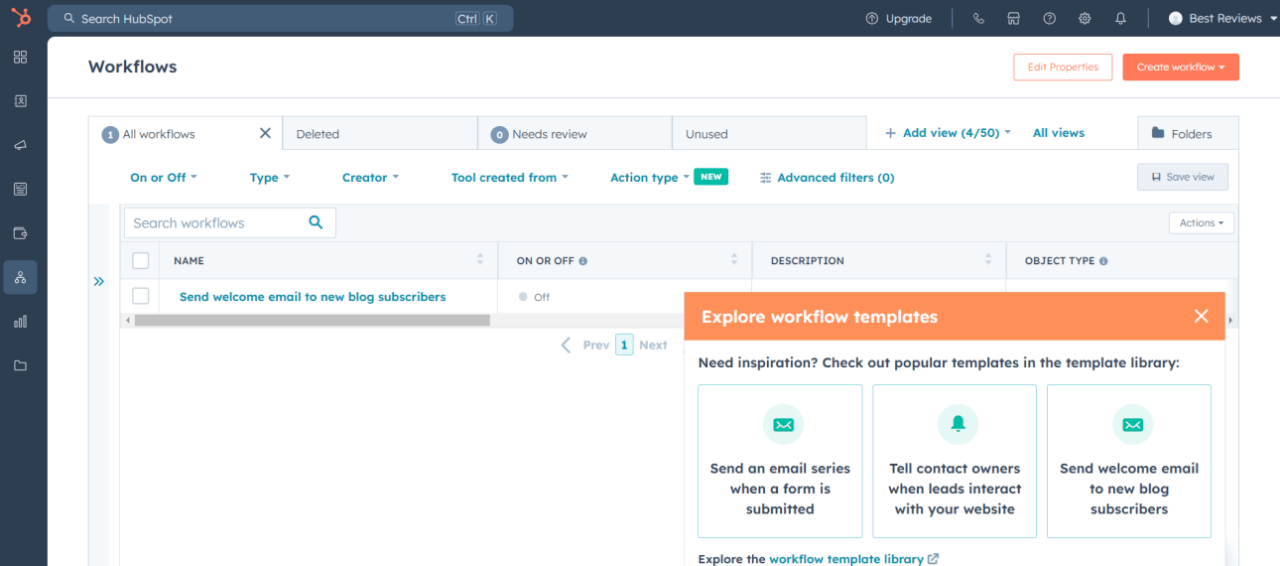The width and height of the screenshot is (1280, 566).
Task: Open the Actions dropdown above the table
Action: 1201,223
